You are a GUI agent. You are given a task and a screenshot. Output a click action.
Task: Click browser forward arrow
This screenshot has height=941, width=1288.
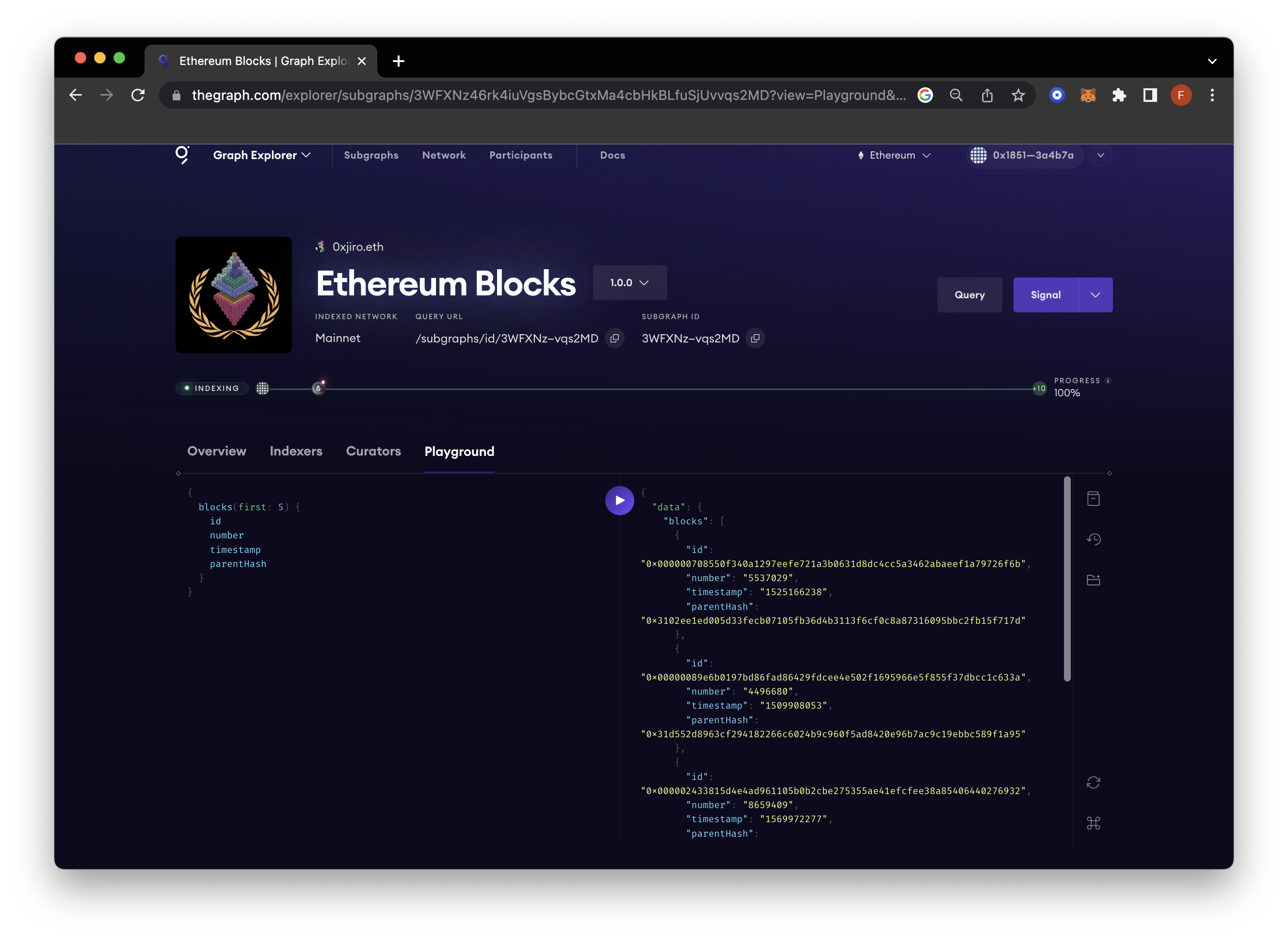click(x=107, y=95)
